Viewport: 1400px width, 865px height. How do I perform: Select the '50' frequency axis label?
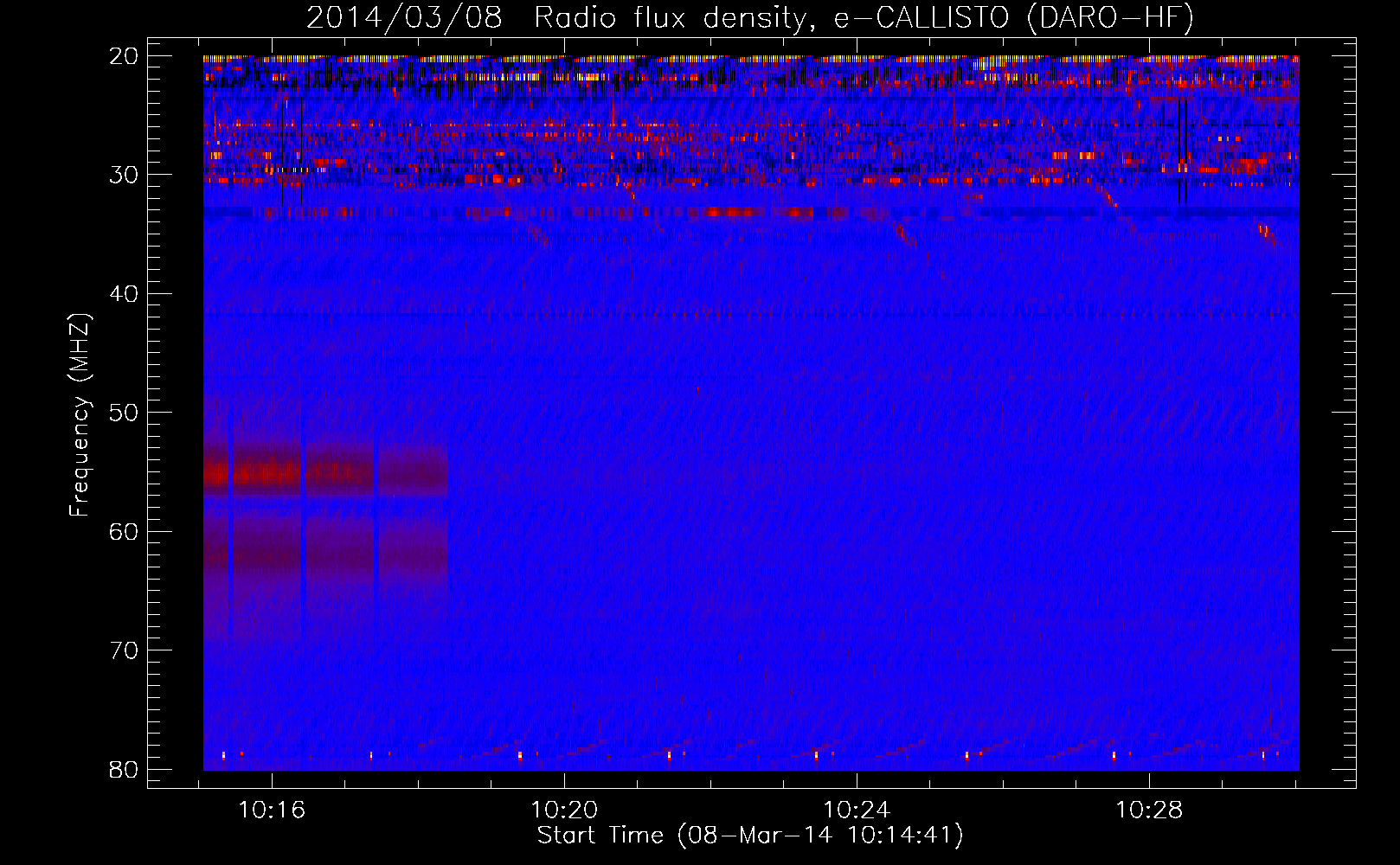pyautogui.click(x=124, y=413)
